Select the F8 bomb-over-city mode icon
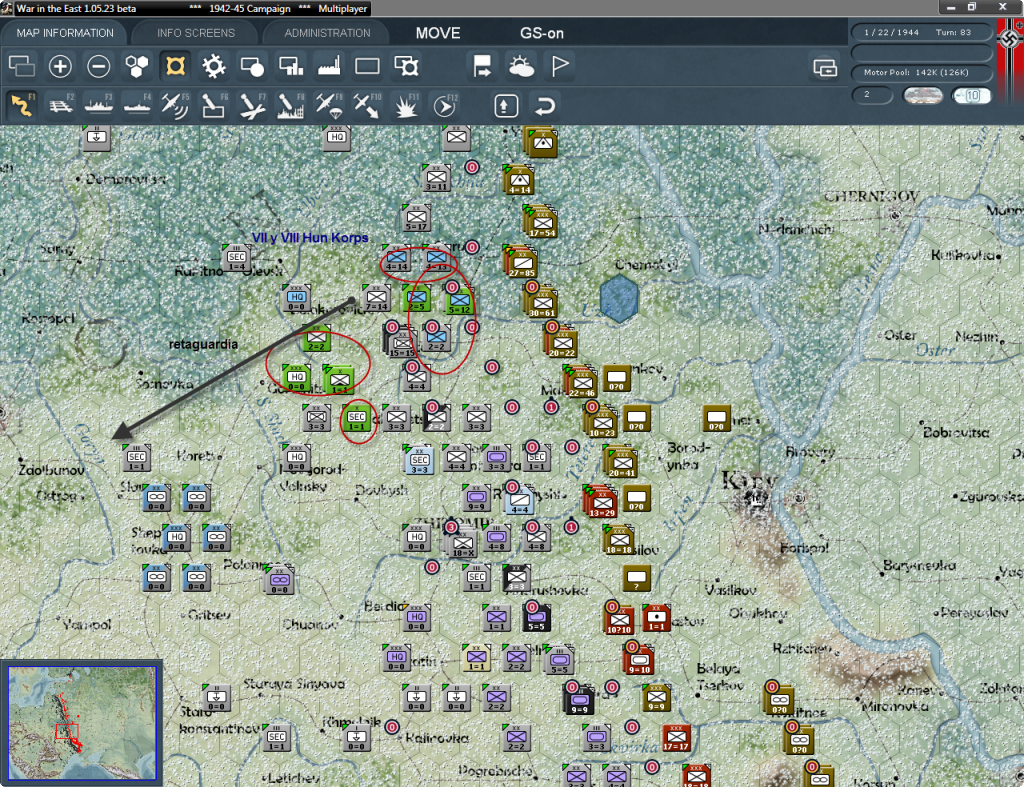The height and width of the screenshot is (787, 1024). pos(291,105)
